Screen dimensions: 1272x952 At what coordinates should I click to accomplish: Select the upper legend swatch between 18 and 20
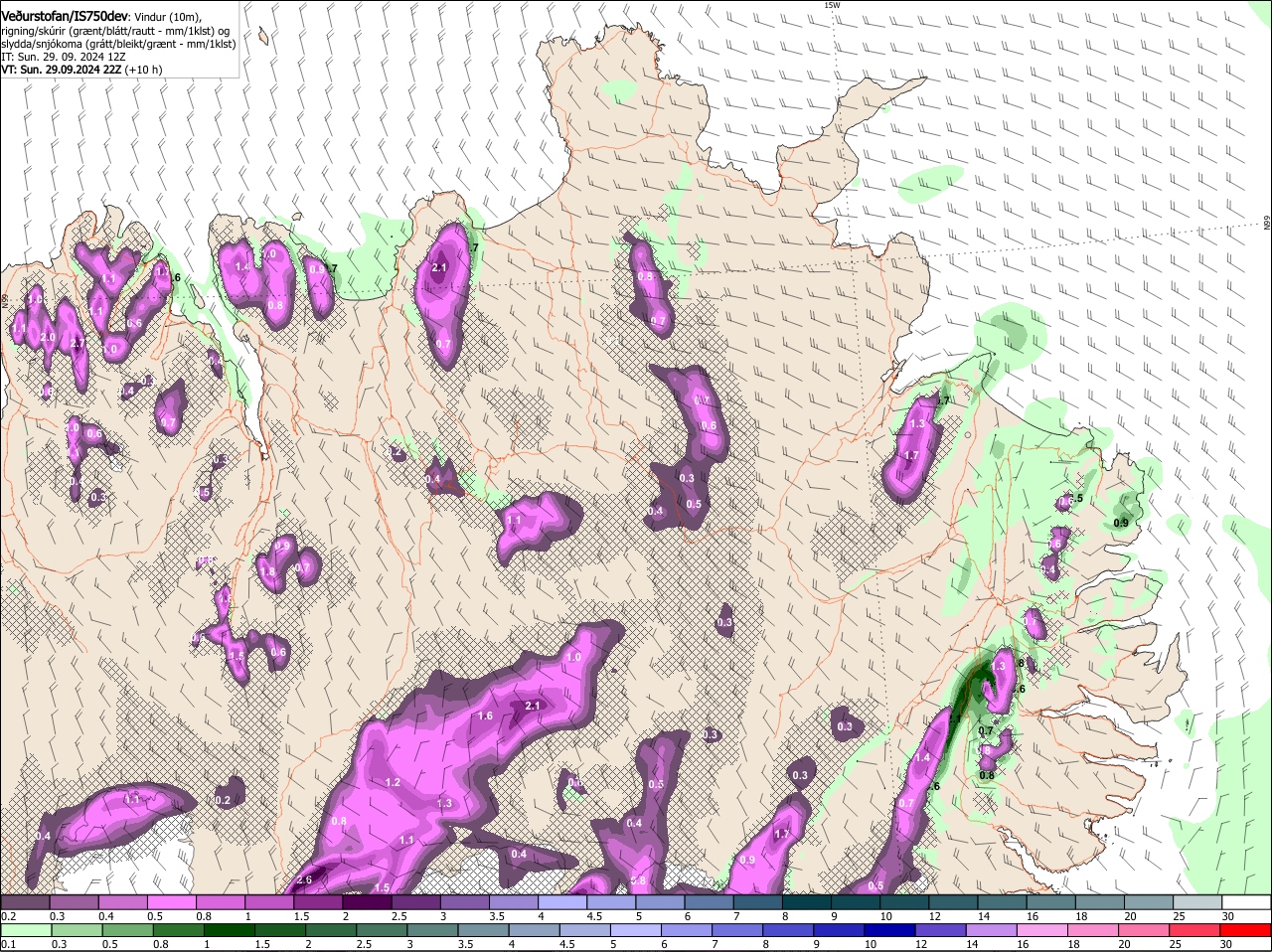[x=1098, y=902]
